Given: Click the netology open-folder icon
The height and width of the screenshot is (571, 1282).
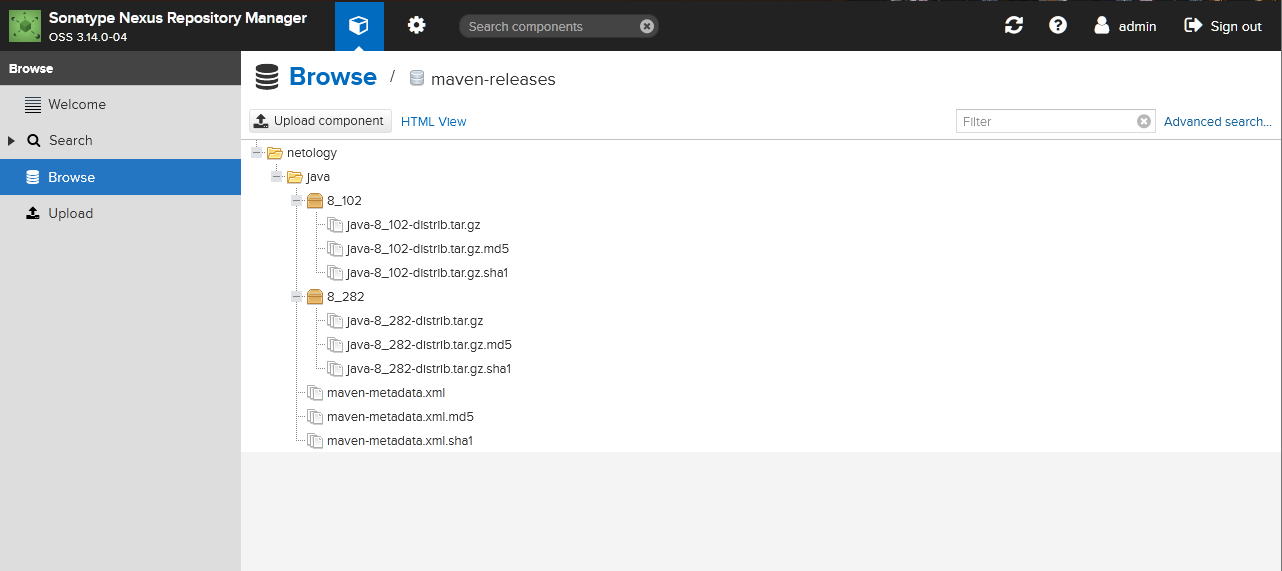Looking at the screenshot, I should pos(274,153).
